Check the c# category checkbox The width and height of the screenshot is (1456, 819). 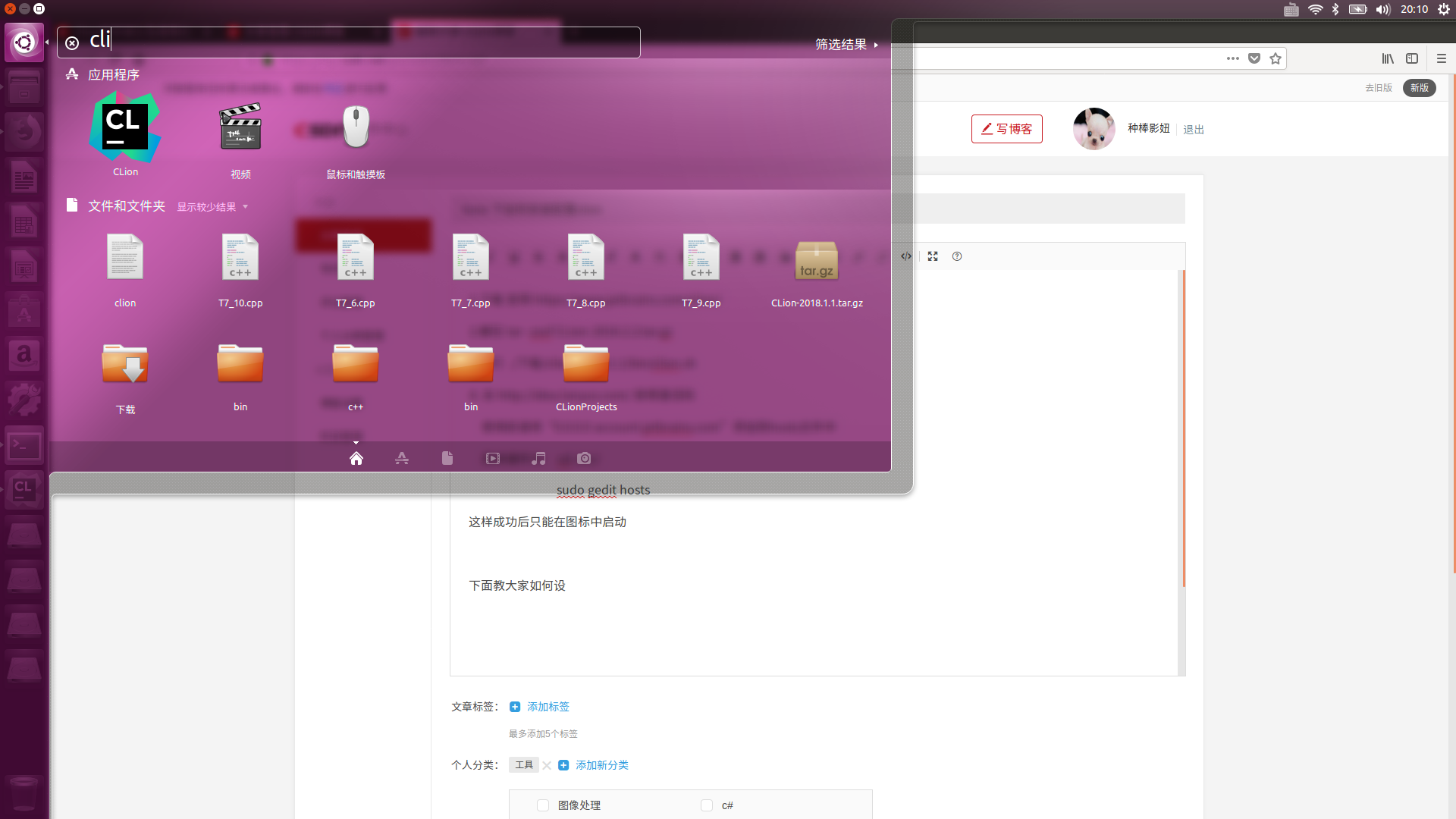(707, 805)
